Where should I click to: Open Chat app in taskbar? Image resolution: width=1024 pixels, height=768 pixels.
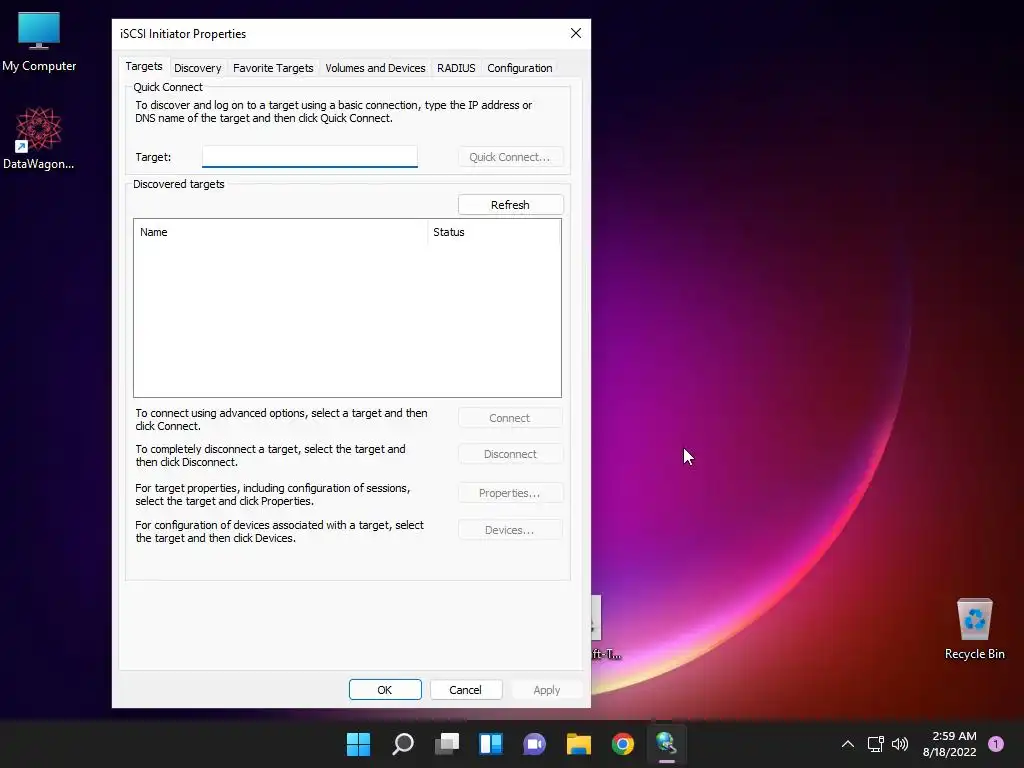point(534,744)
